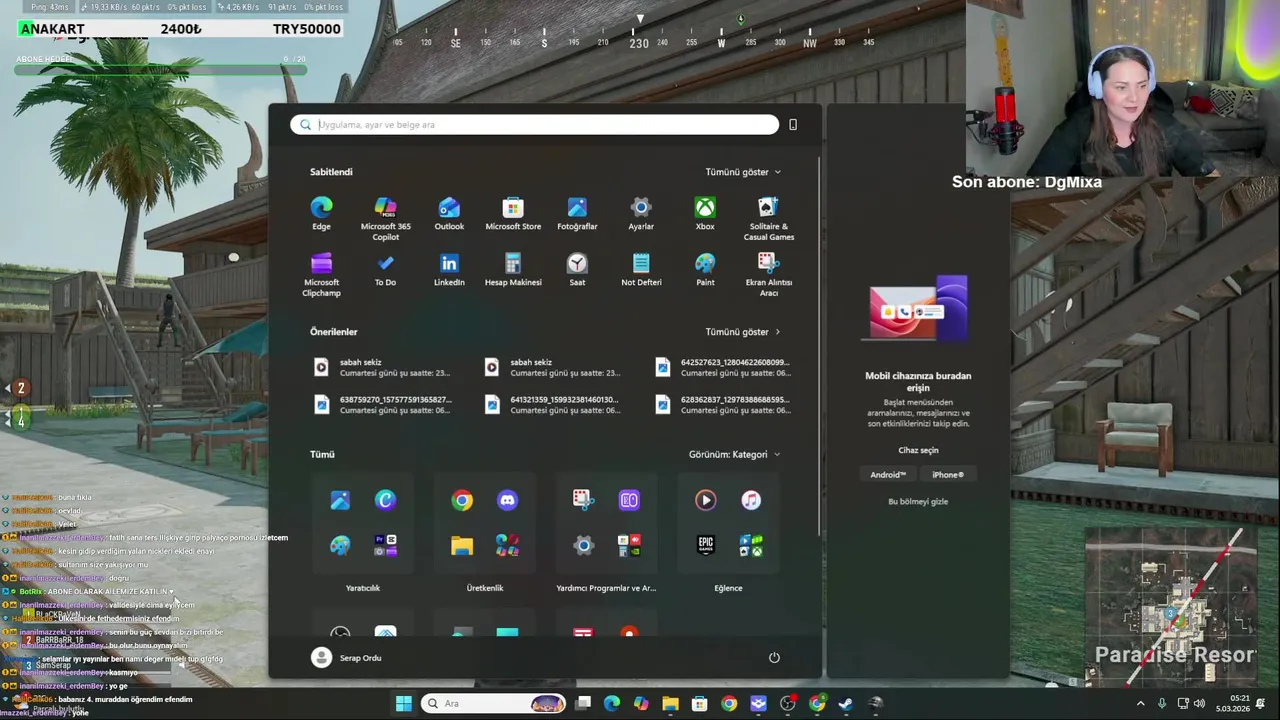Image resolution: width=1280 pixels, height=720 pixels.
Task: Open the recommended file 641321359_15993238146013...
Action: pyautogui.click(x=553, y=404)
